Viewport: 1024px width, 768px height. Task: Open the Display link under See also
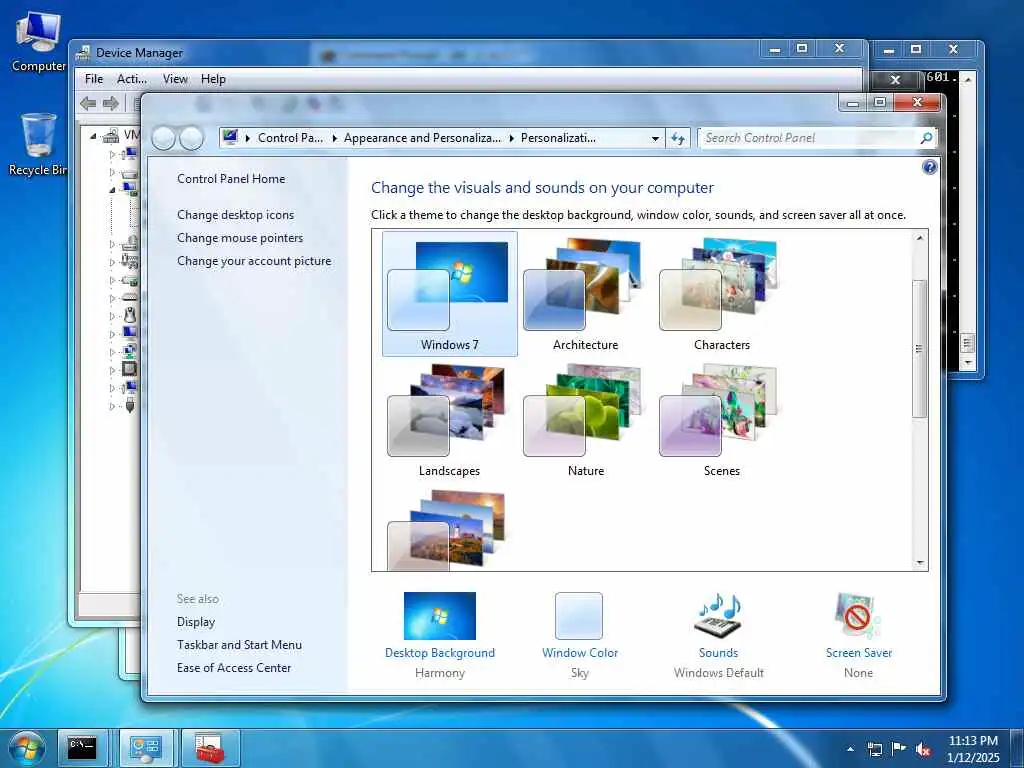click(x=195, y=622)
